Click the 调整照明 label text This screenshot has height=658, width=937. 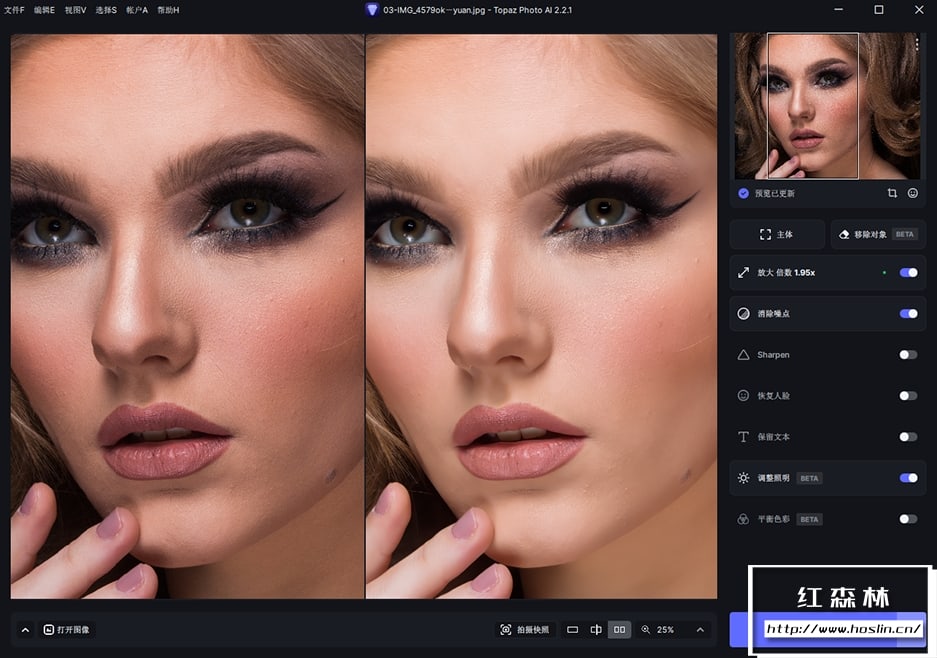(x=773, y=478)
